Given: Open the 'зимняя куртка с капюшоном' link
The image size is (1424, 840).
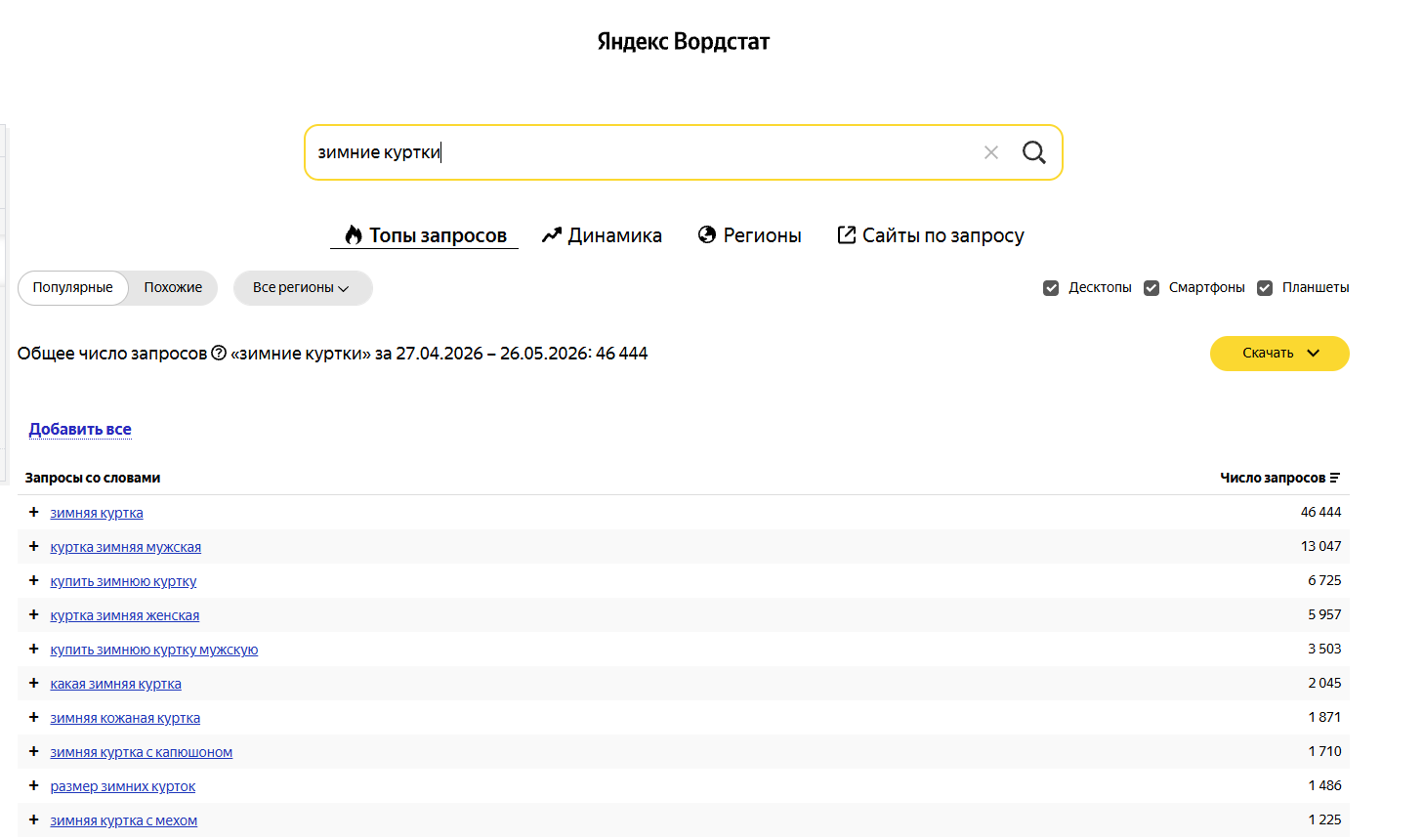Looking at the screenshot, I should click(x=142, y=752).
